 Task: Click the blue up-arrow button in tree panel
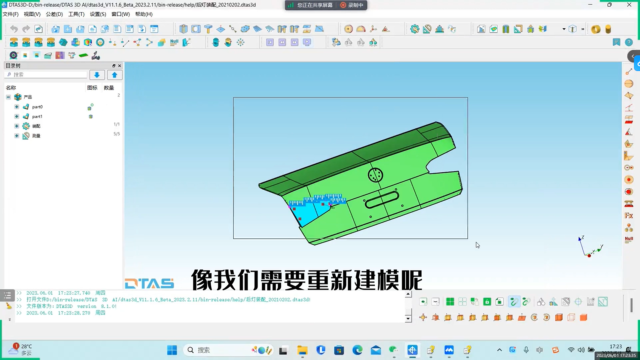115,75
